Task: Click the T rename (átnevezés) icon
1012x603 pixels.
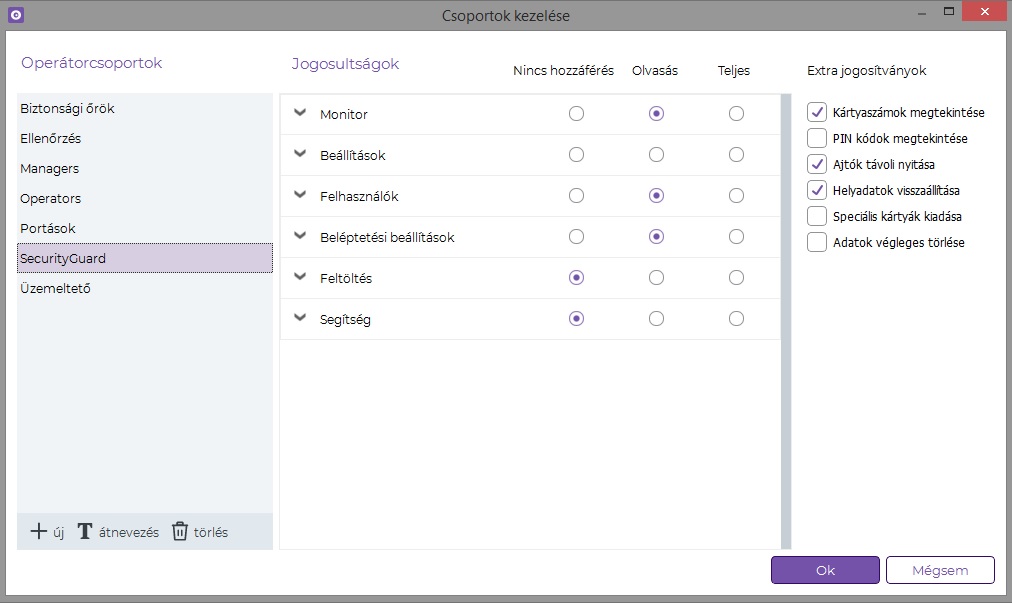Action: (x=85, y=532)
